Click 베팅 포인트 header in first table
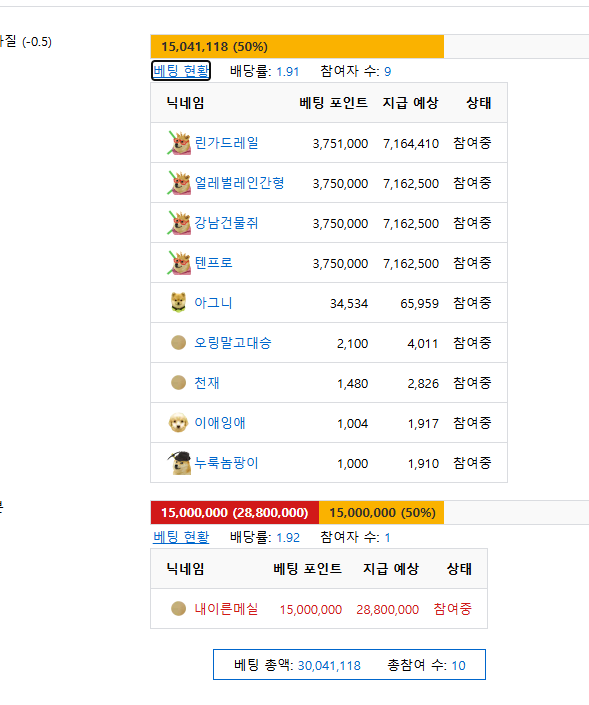Viewport: 589px width, 705px height. click(334, 103)
